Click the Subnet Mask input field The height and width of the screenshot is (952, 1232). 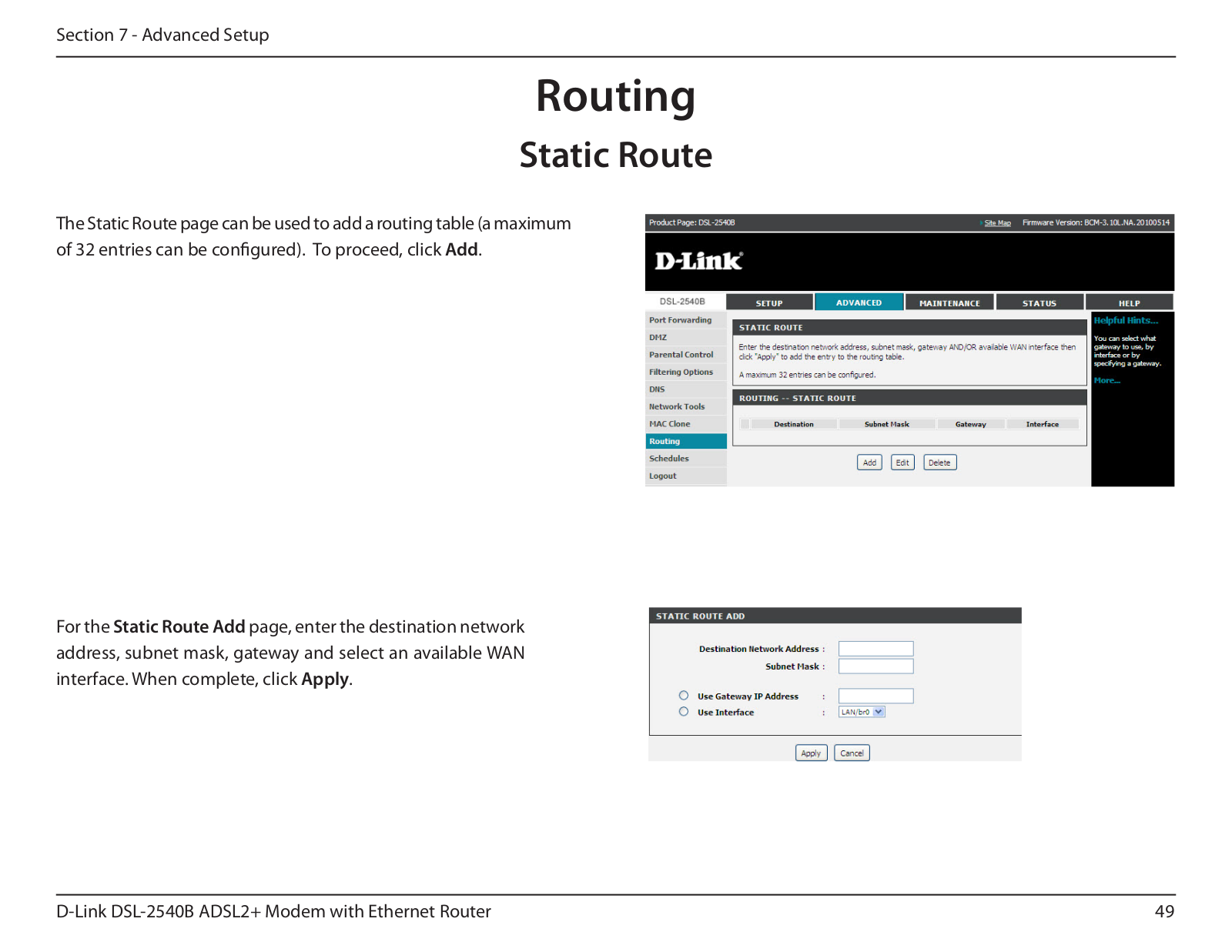click(x=875, y=666)
